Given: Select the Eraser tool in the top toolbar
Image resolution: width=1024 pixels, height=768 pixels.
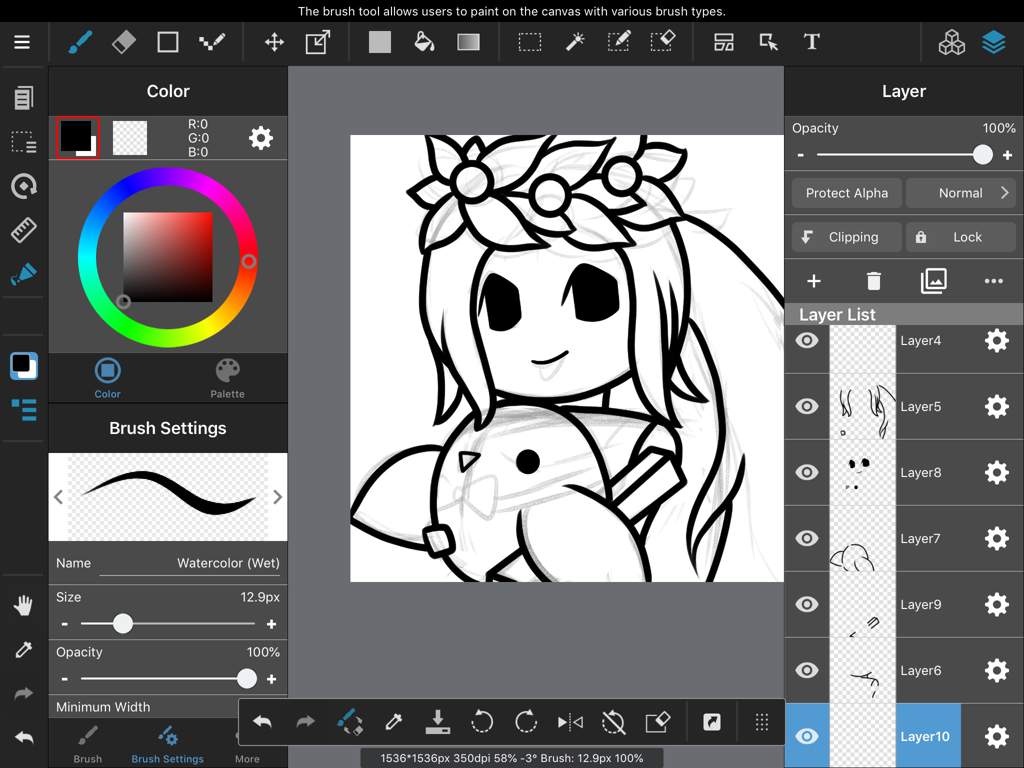Looking at the screenshot, I should coord(124,42).
